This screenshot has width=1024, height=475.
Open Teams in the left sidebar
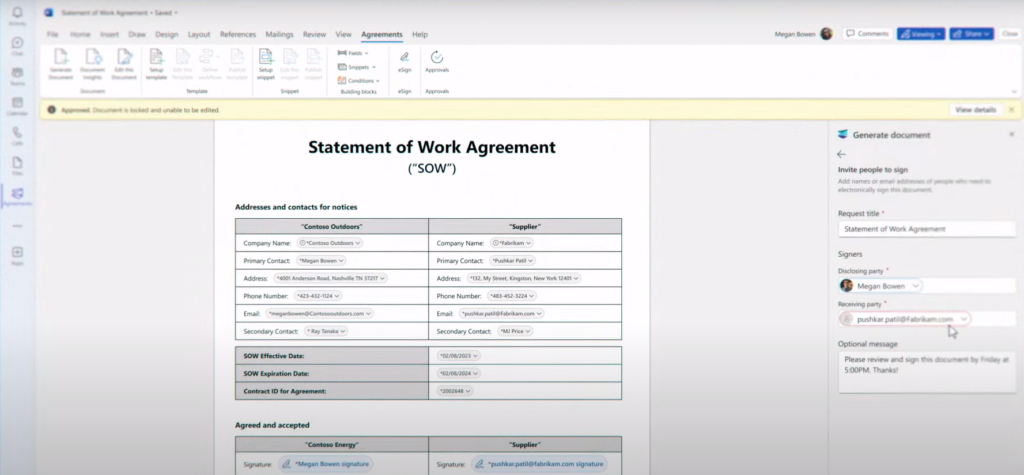[x=18, y=76]
